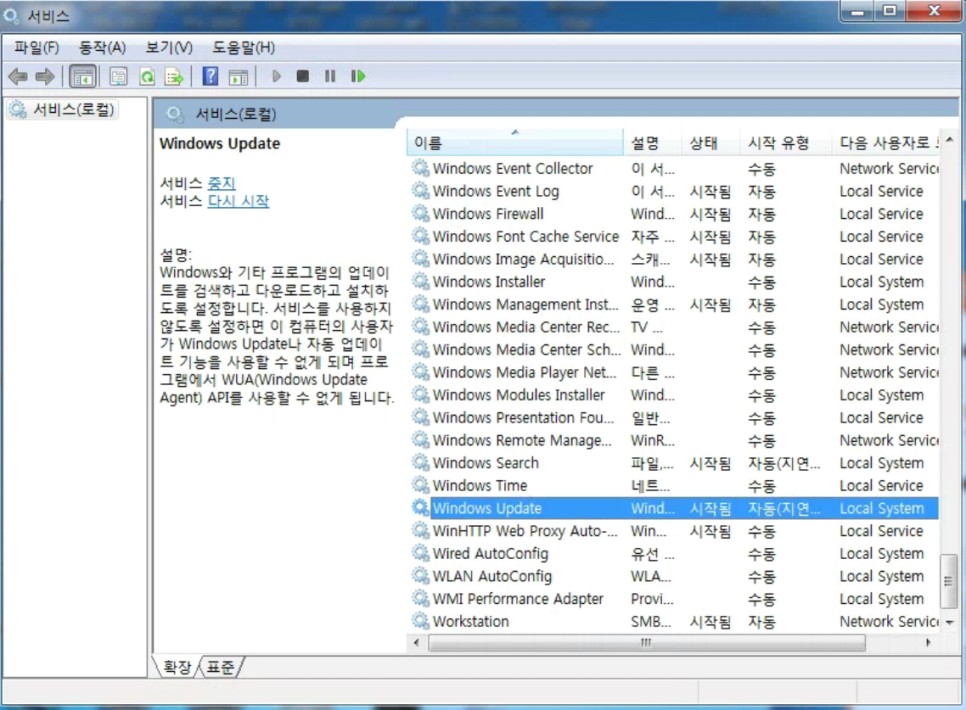The image size is (966, 710).
Task: Open the 파일(F) menu
Action: coord(36,47)
